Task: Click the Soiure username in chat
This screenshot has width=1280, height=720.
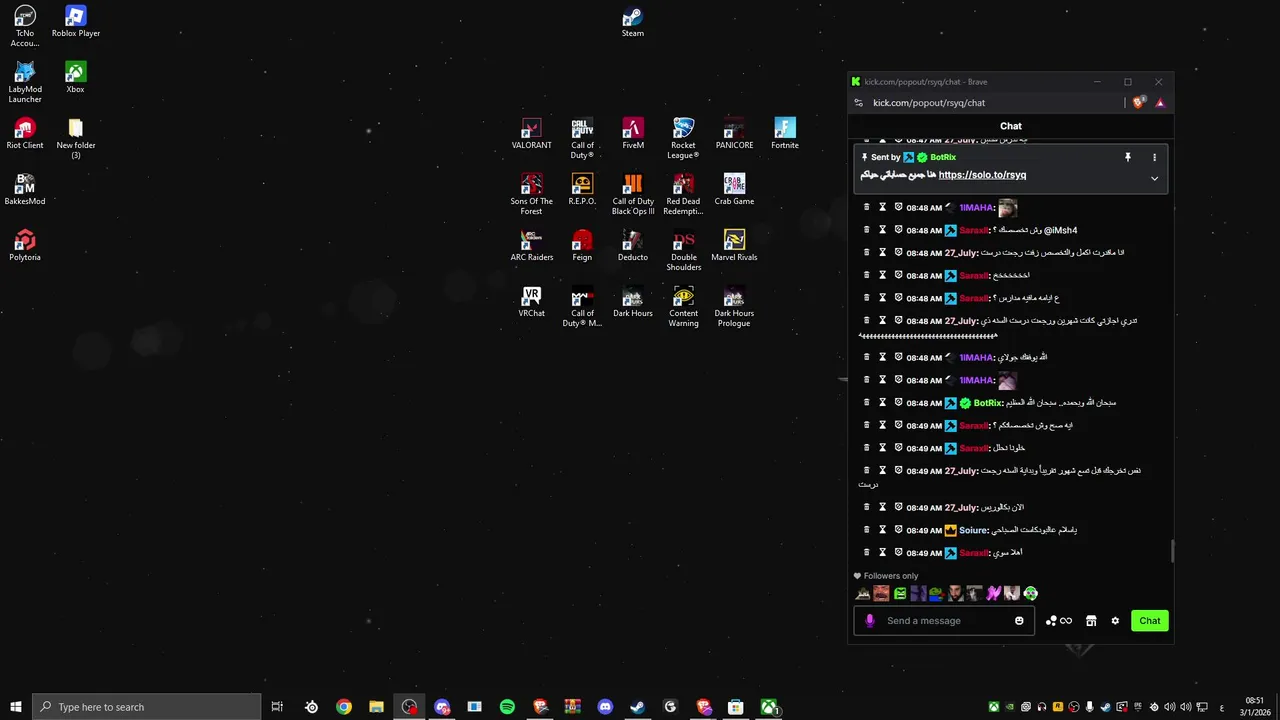Action: pyautogui.click(x=973, y=530)
